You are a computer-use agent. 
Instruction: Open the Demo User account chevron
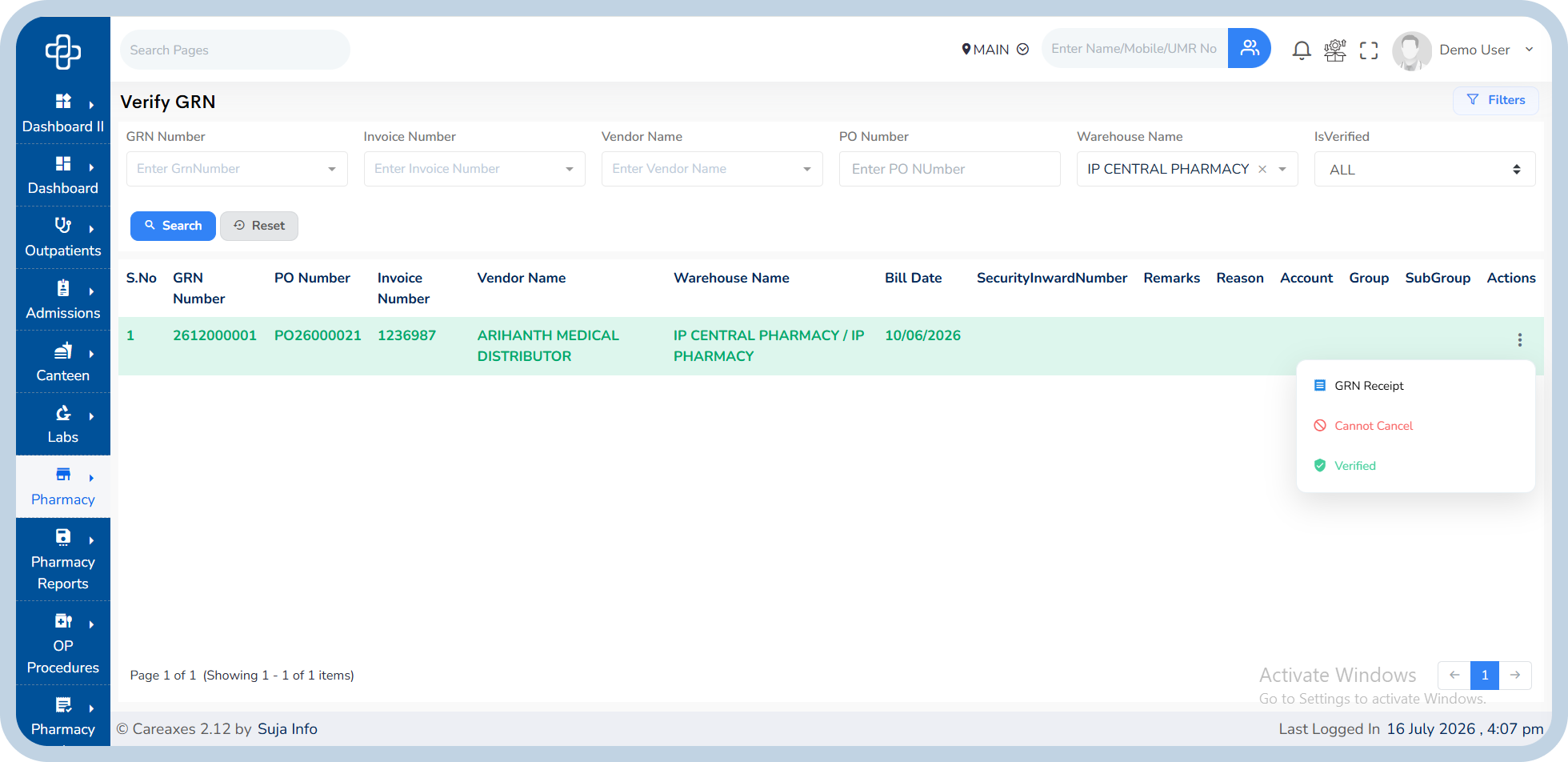1529,50
